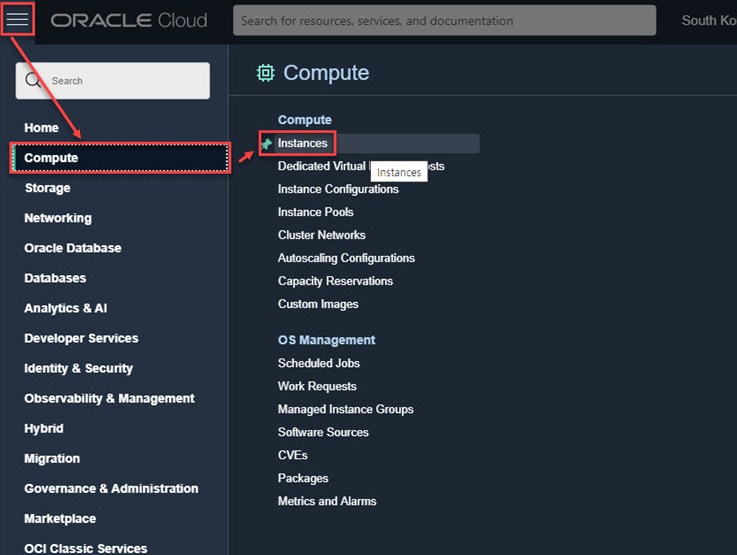Open Instance Pools link
This screenshot has width=737, height=555.
(x=315, y=212)
